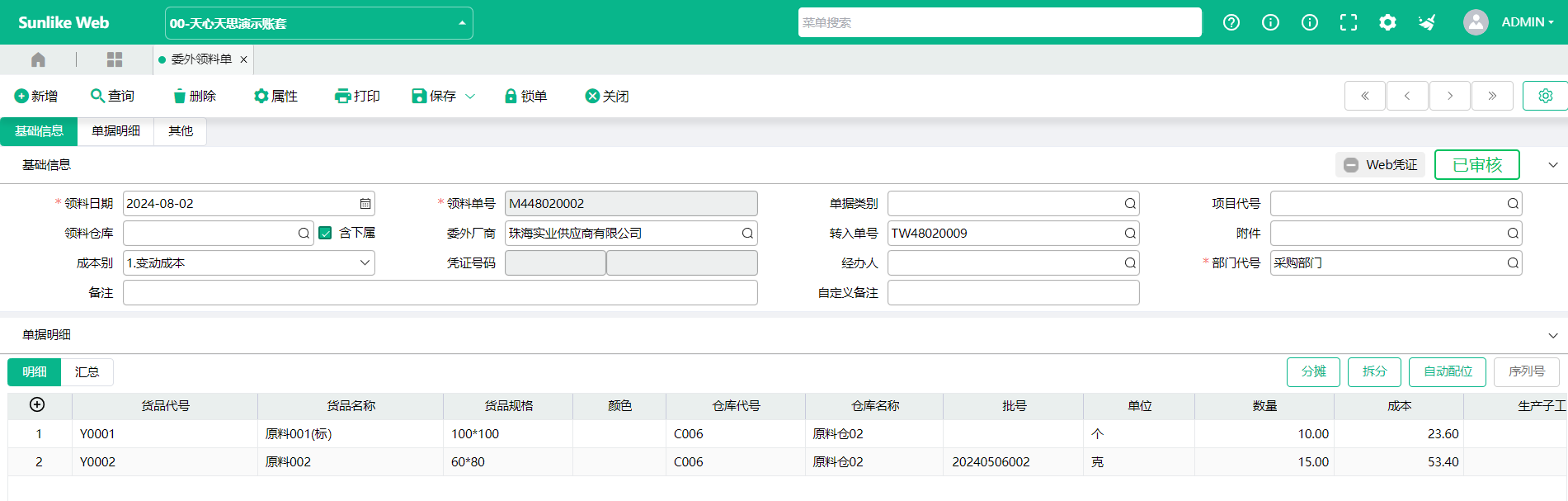Click the 货品名称 column header
The height and width of the screenshot is (501, 1568).
[351, 406]
